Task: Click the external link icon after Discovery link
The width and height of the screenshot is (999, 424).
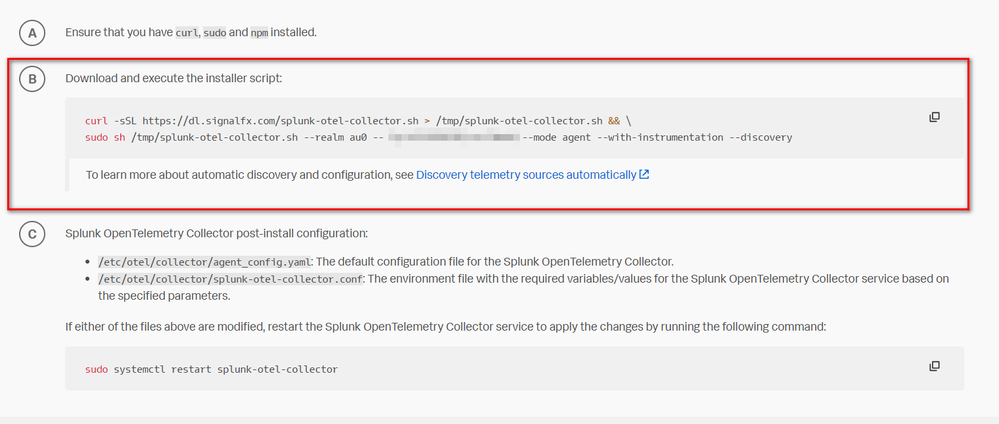Action: [644, 175]
